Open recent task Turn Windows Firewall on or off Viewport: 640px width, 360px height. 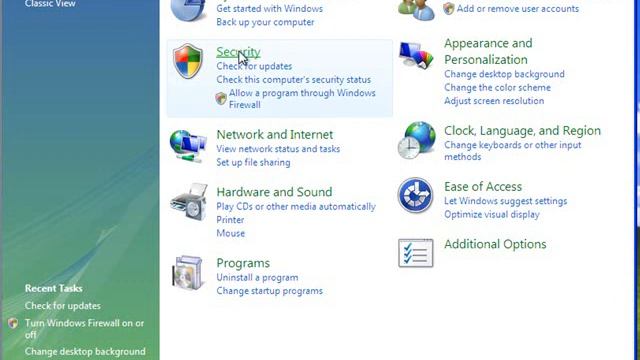[84, 329]
